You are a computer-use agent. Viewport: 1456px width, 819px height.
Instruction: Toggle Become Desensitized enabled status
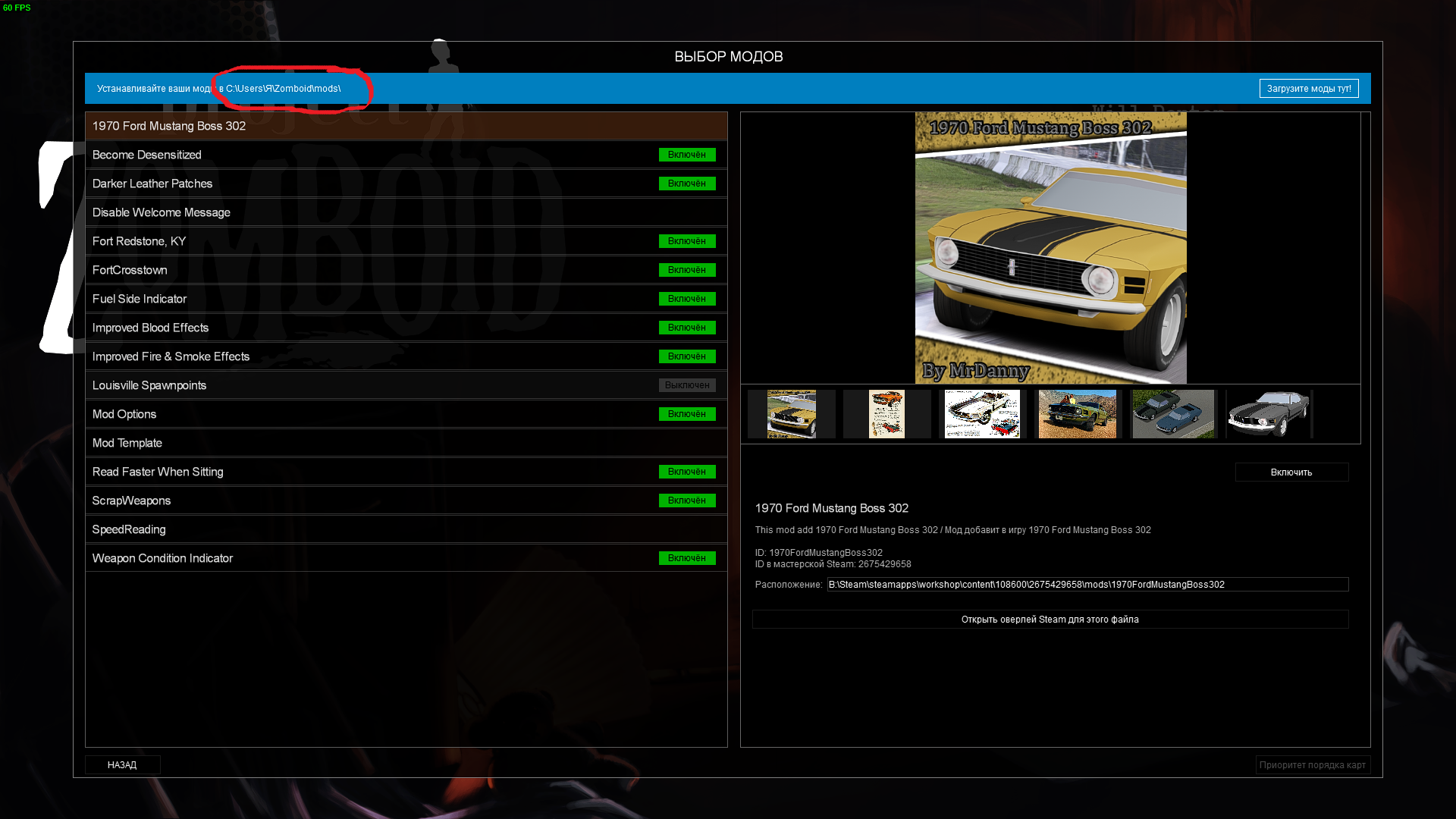point(686,155)
